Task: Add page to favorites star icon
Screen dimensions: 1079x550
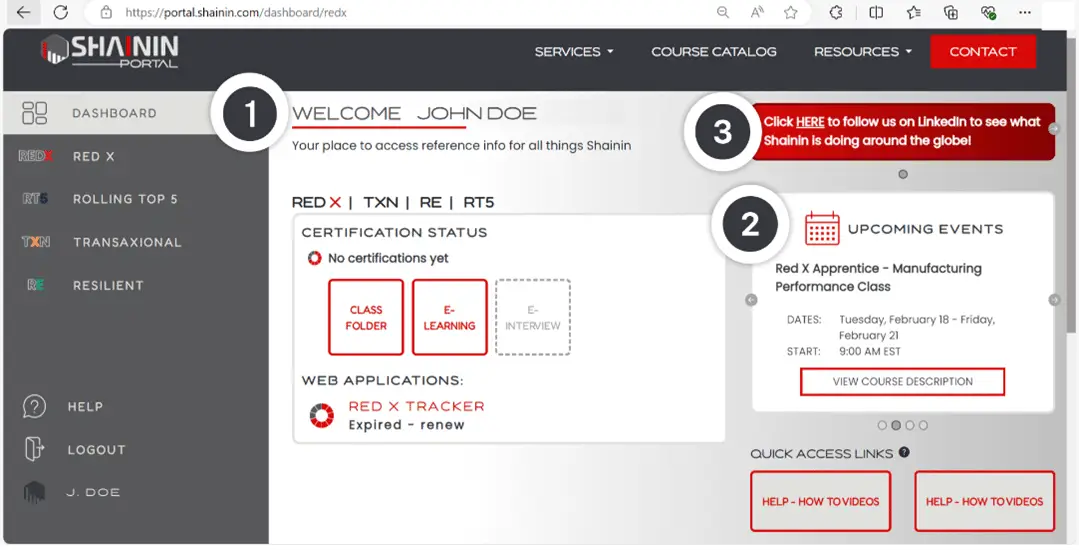Action: pos(791,12)
